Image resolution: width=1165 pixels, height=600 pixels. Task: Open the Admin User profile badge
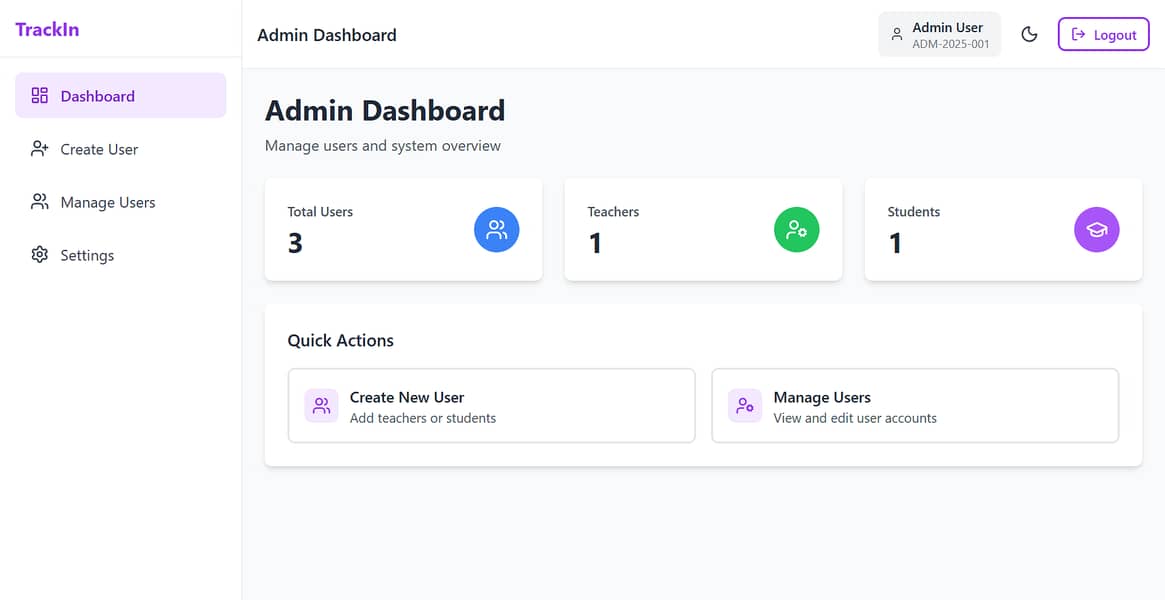coord(939,35)
